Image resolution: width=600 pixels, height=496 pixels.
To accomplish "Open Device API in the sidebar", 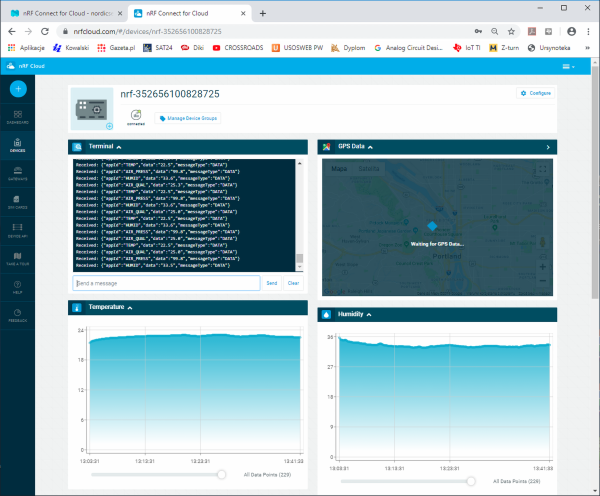I will point(18,232).
